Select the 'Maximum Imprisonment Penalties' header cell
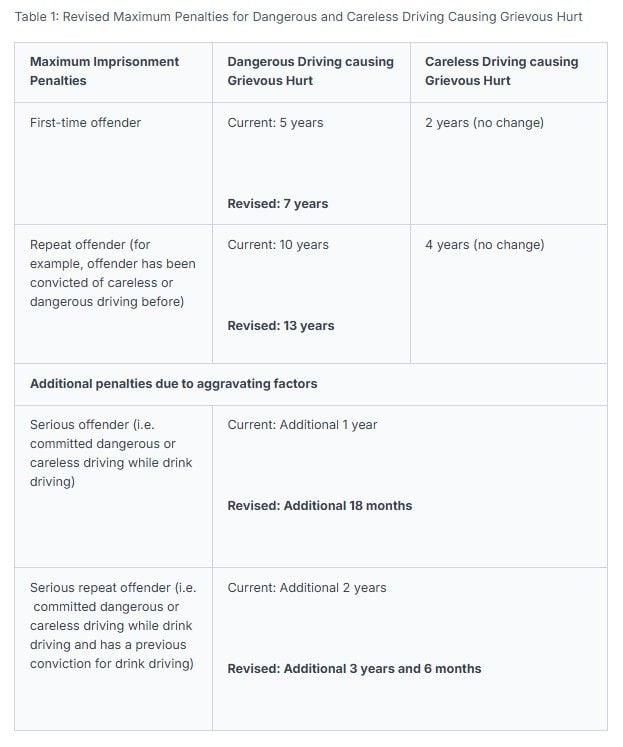This screenshot has height=747, width=623. click(113, 72)
